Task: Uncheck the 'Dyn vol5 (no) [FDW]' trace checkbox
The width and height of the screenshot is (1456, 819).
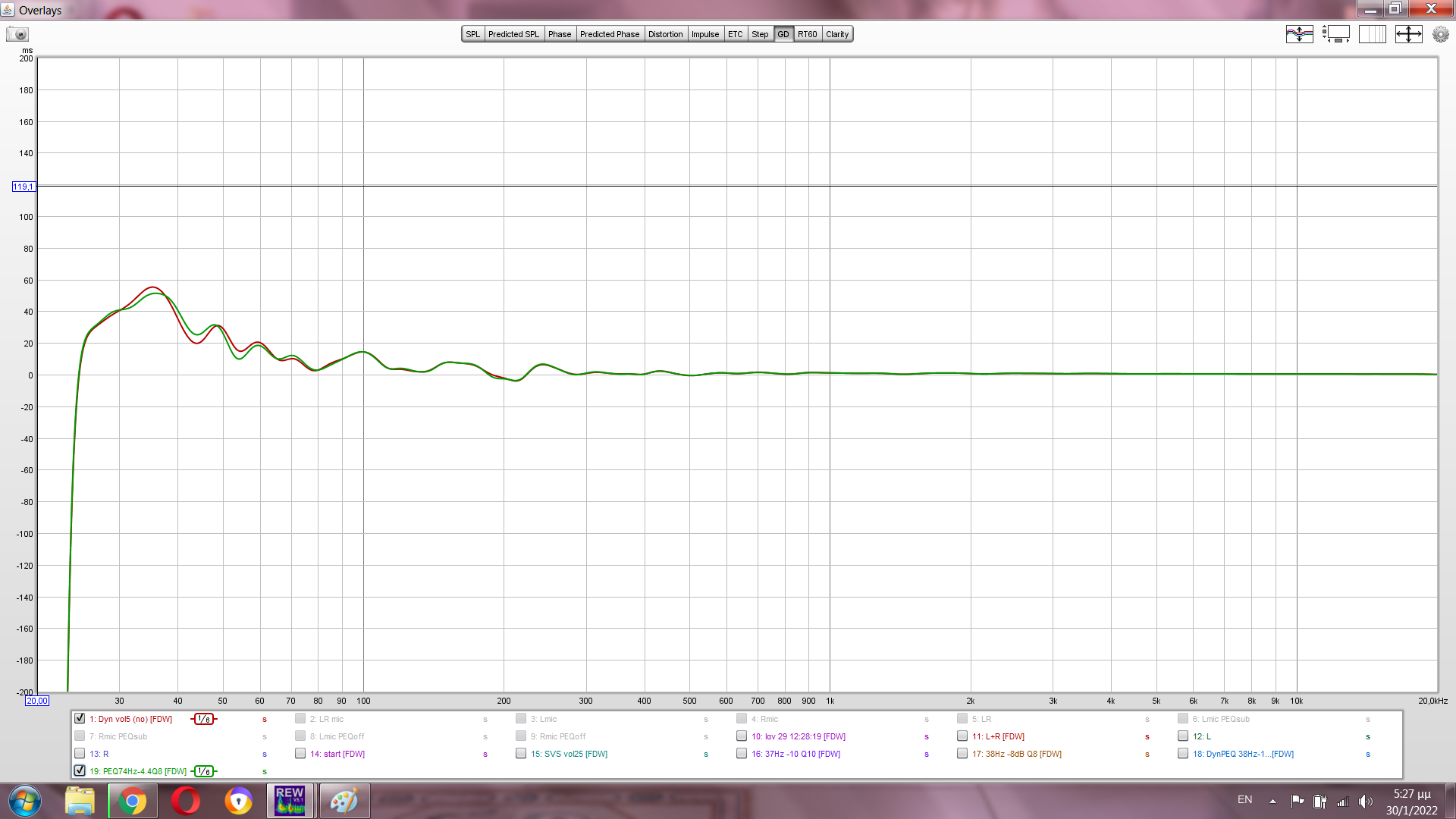Action: pos(80,718)
